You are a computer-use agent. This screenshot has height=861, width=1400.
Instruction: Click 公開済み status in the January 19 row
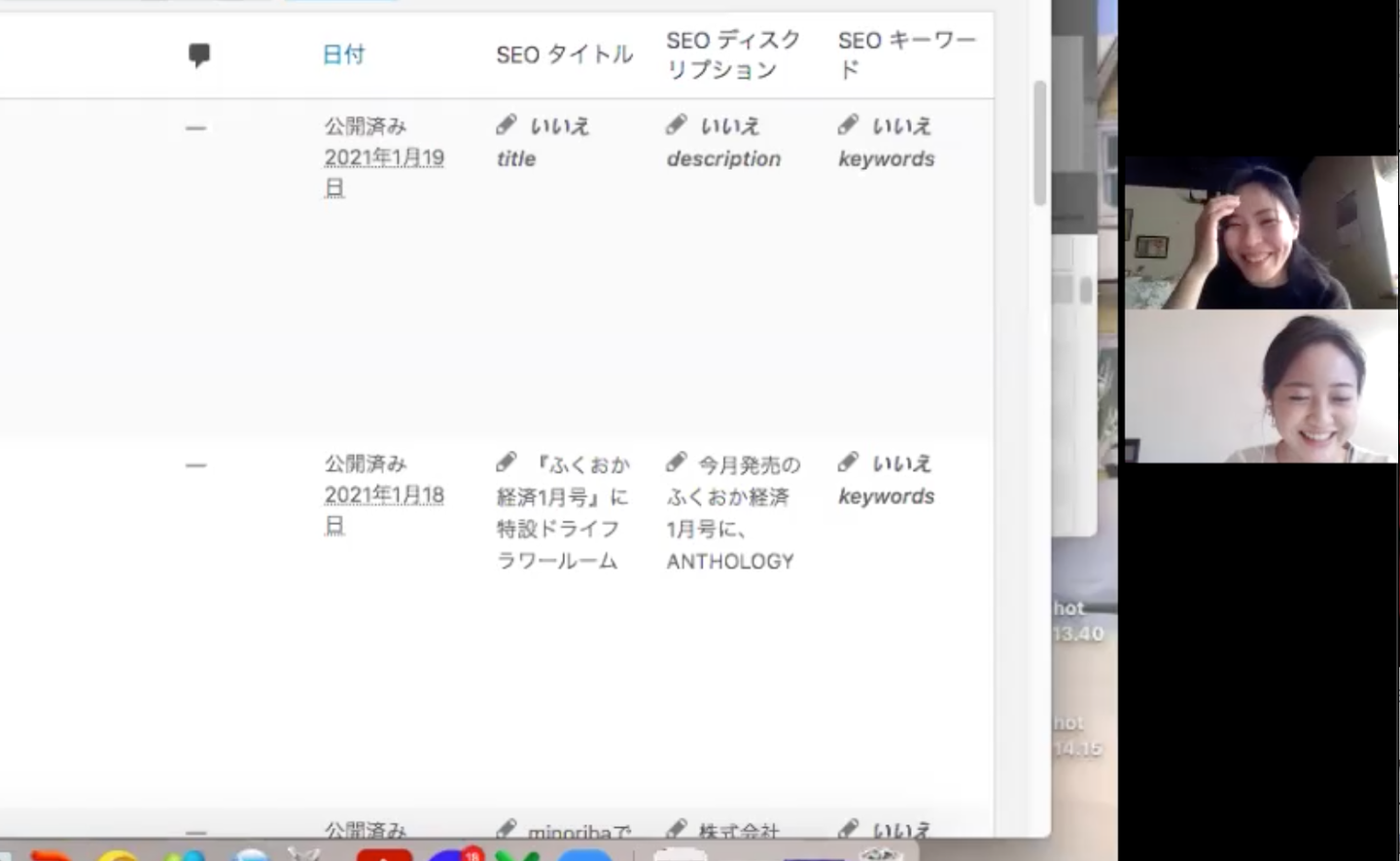point(366,126)
